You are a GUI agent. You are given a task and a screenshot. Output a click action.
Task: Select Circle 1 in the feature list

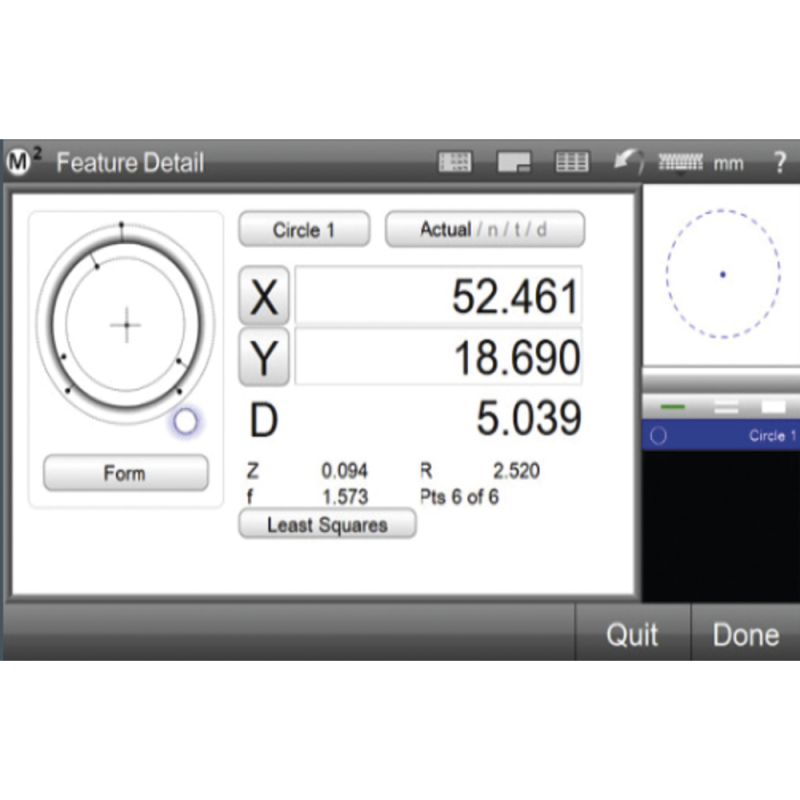[x=740, y=436]
